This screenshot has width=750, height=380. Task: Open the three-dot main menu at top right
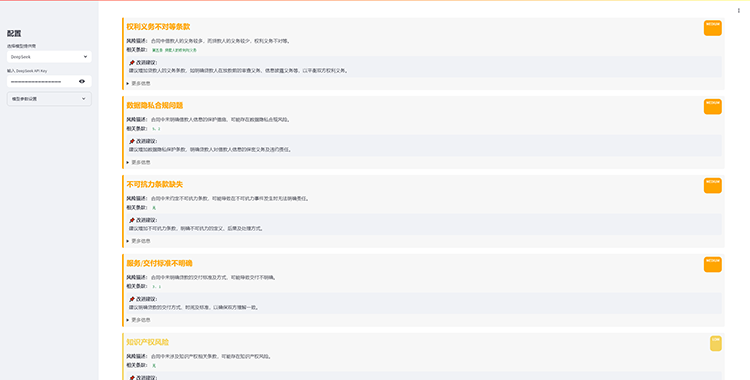click(739, 11)
